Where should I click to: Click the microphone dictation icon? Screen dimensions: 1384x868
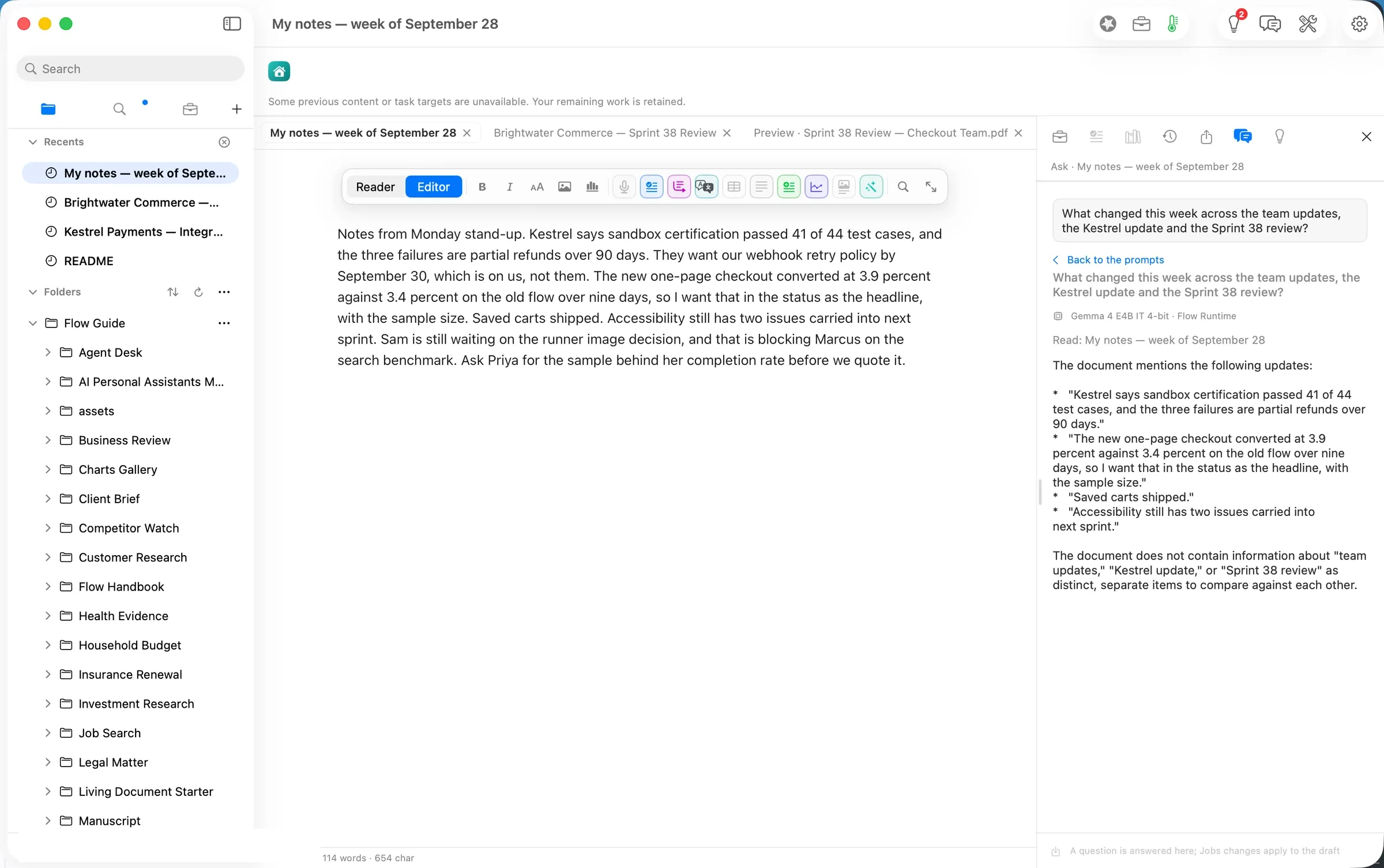[x=624, y=187]
